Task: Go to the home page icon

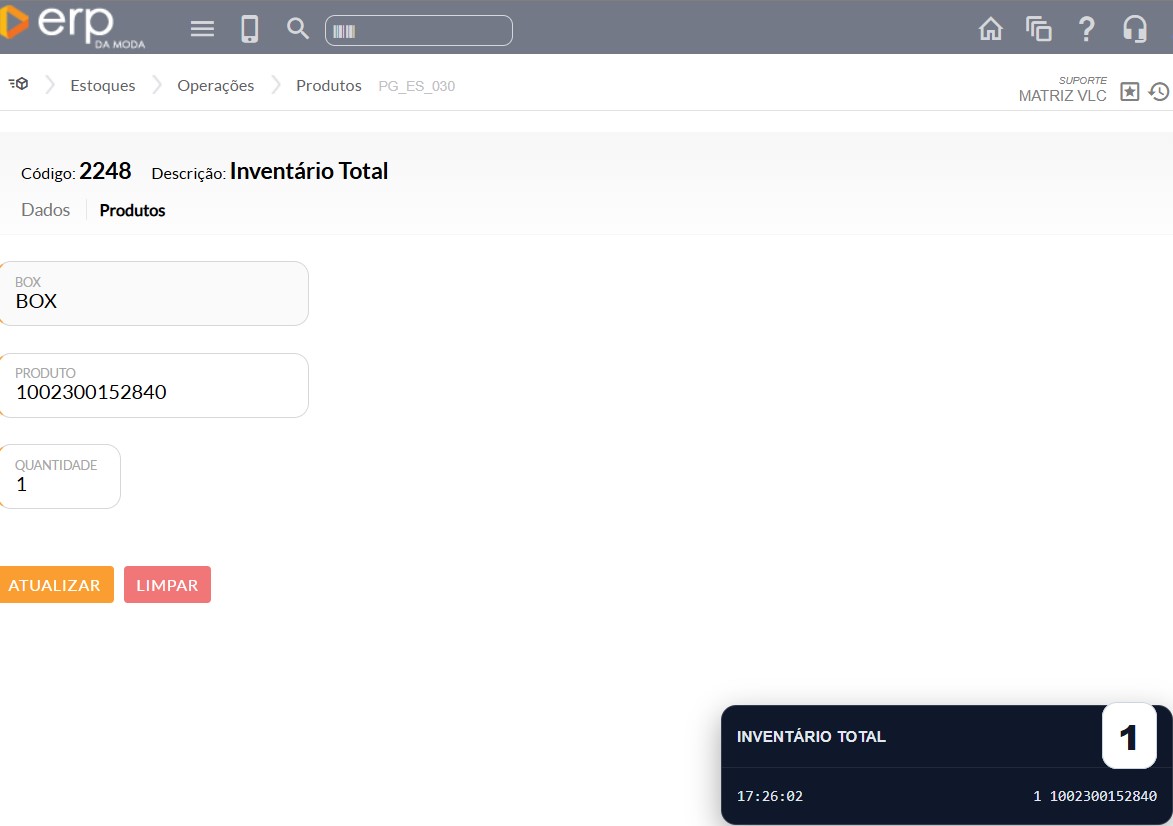Action: [x=990, y=29]
